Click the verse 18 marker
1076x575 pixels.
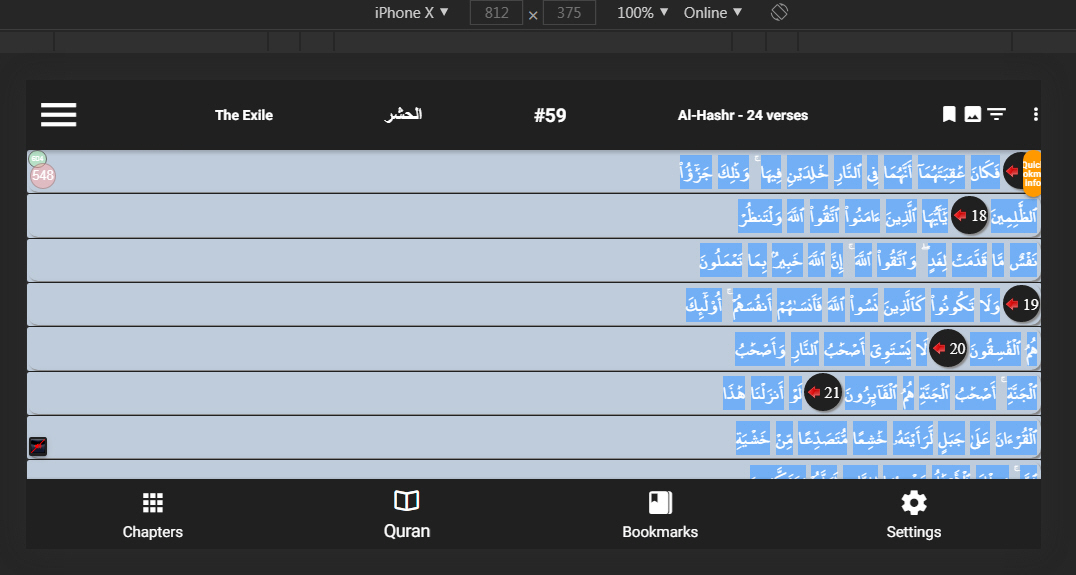(x=969, y=215)
